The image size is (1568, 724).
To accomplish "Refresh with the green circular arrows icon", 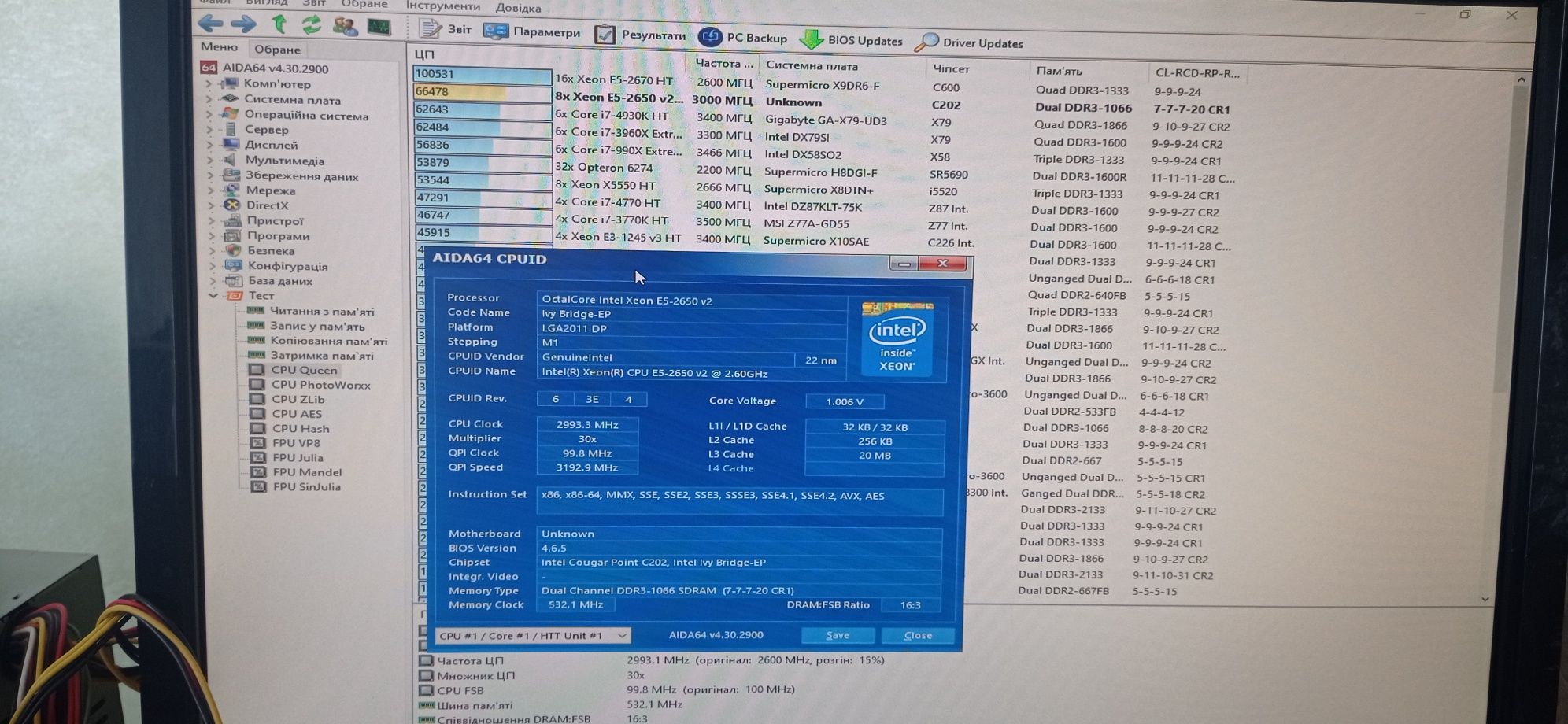I will 311,25.
